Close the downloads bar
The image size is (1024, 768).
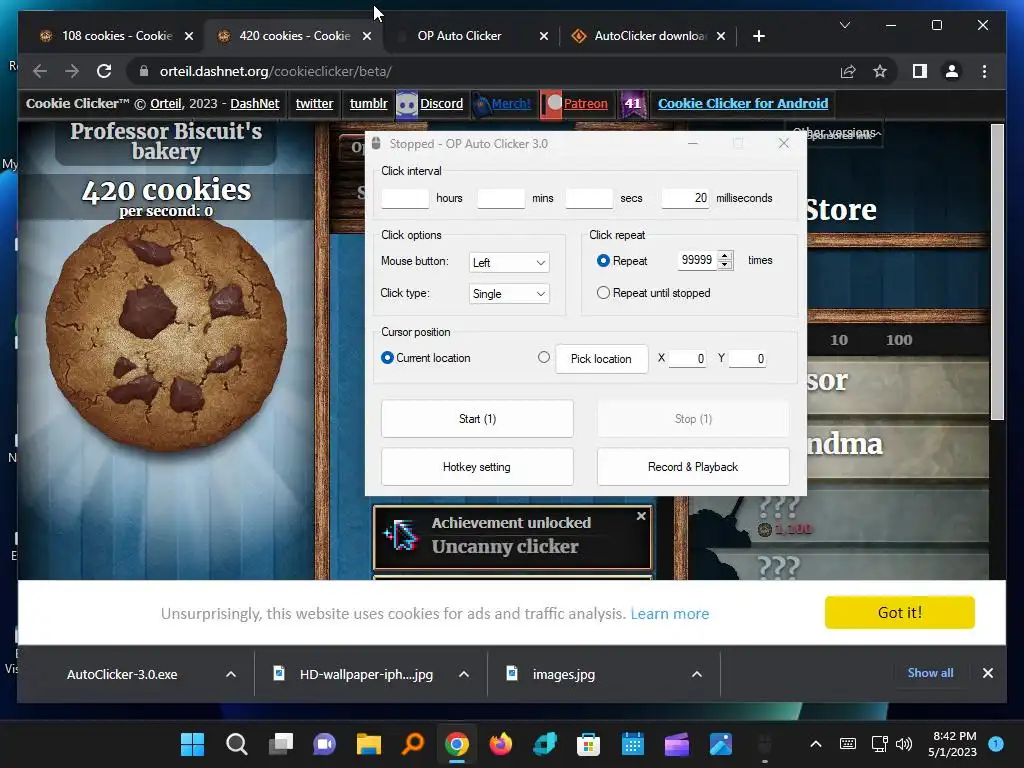[x=987, y=673]
